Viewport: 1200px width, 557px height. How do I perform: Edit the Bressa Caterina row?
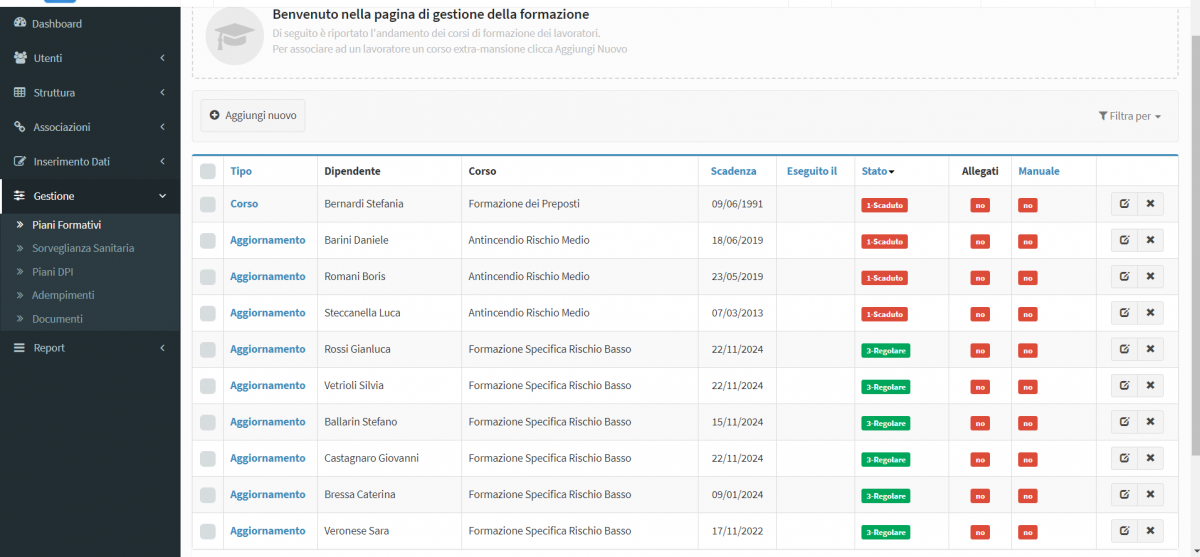click(1124, 494)
